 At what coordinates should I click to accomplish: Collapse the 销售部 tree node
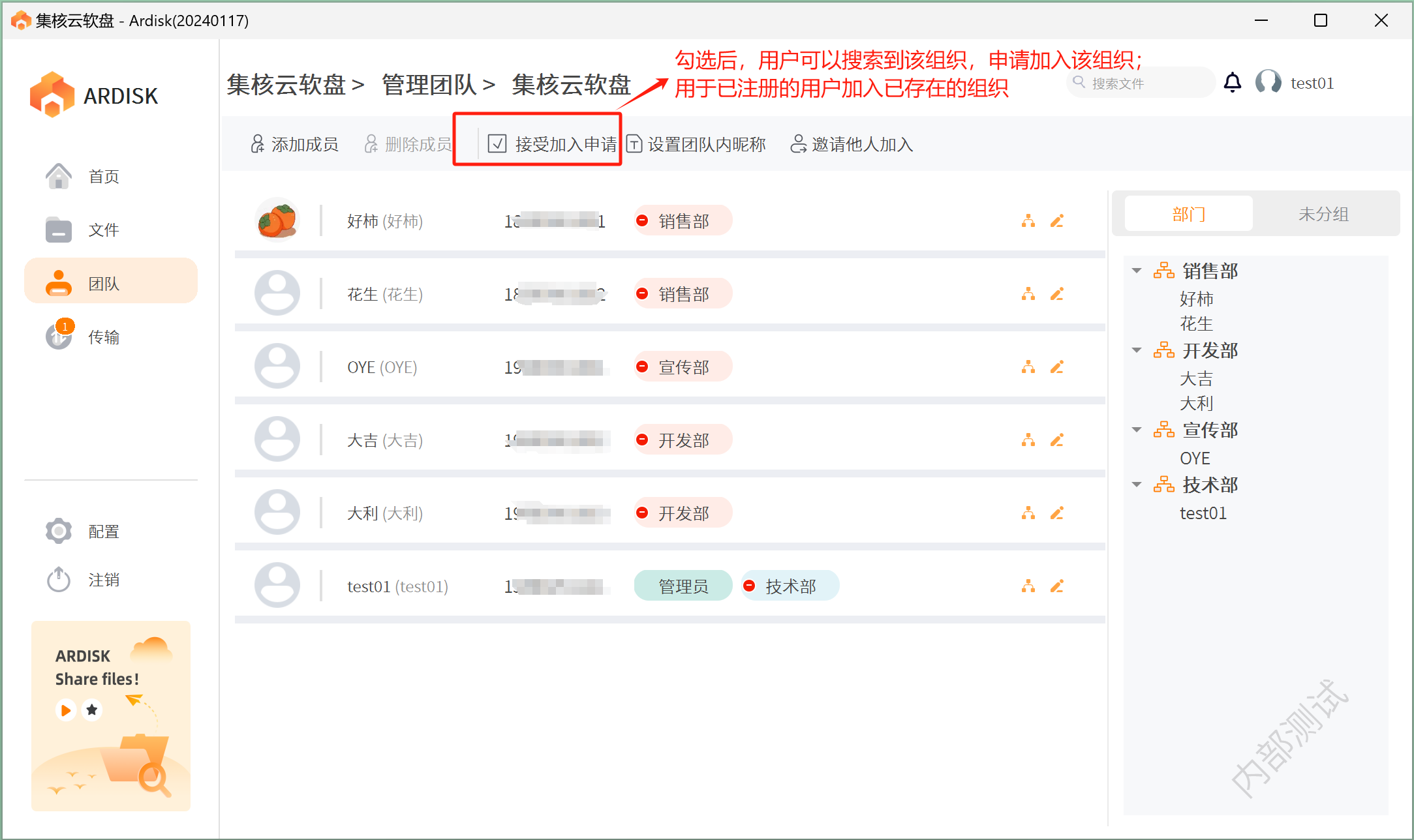(1137, 271)
